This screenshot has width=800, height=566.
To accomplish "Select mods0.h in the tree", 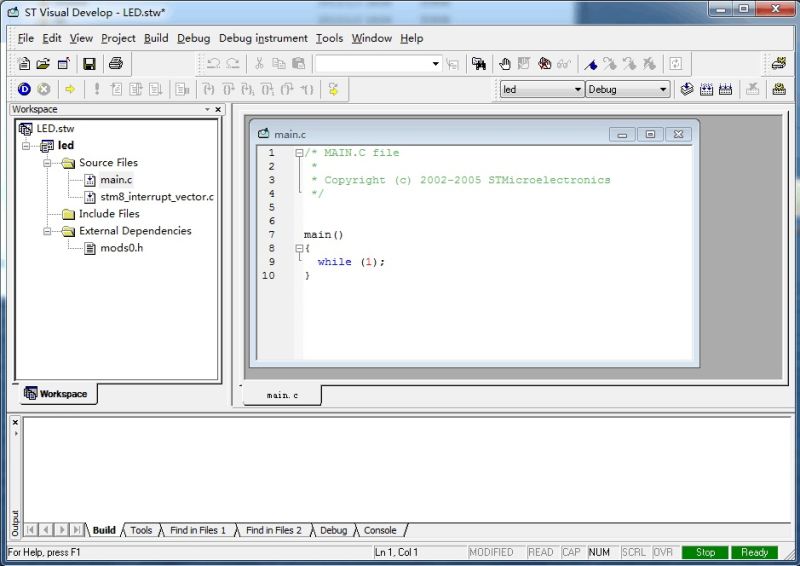I will click(x=121, y=248).
